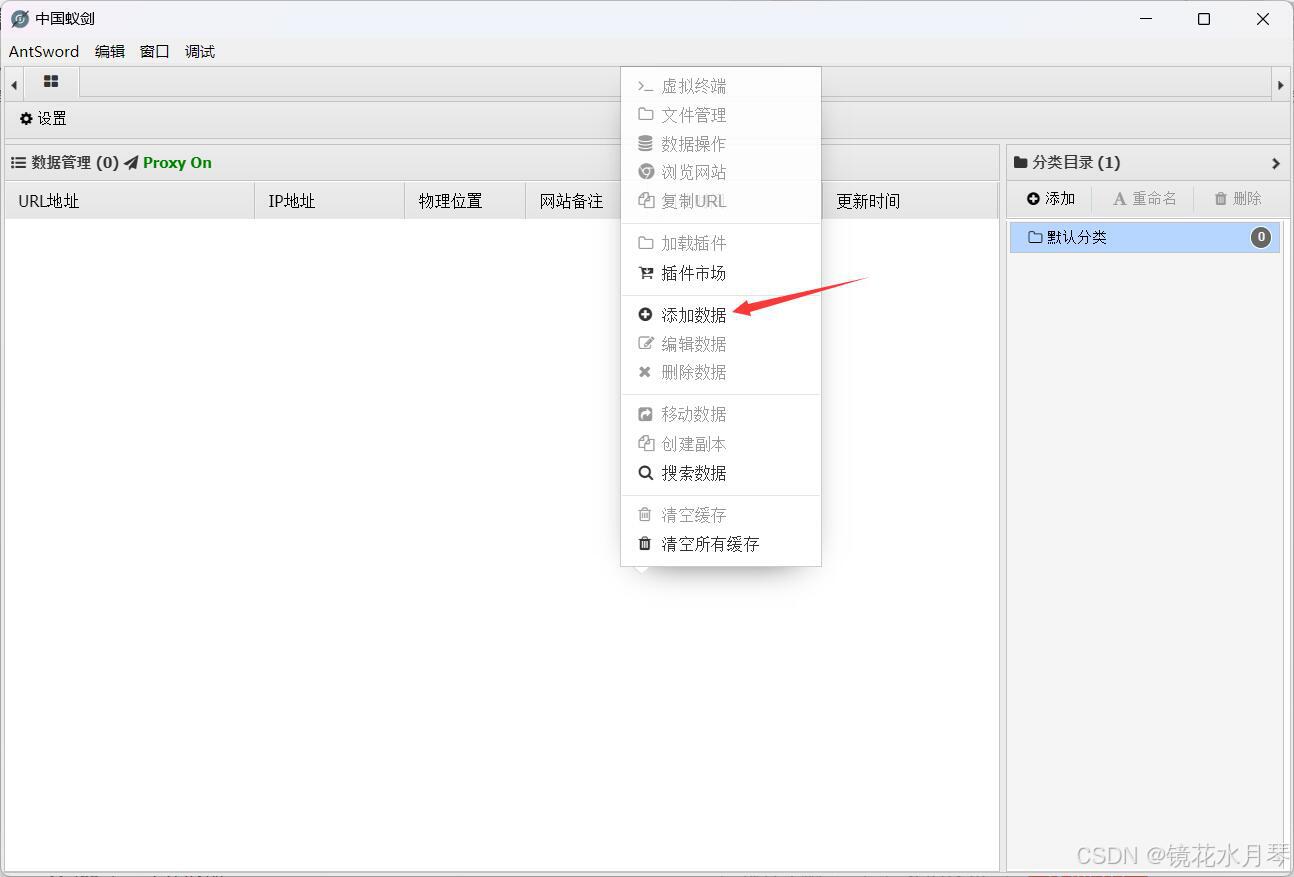Click the folder icon beside 加载插件
The image size is (1294, 877).
point(645,242)
